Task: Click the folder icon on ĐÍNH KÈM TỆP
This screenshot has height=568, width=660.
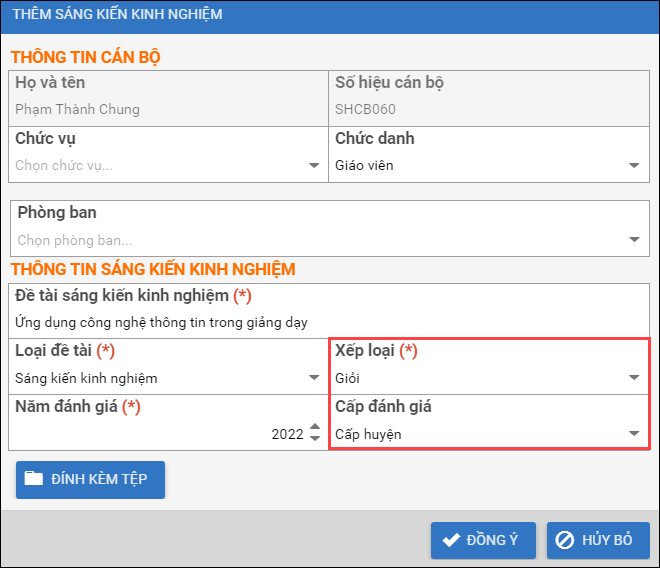Action: 34,479
